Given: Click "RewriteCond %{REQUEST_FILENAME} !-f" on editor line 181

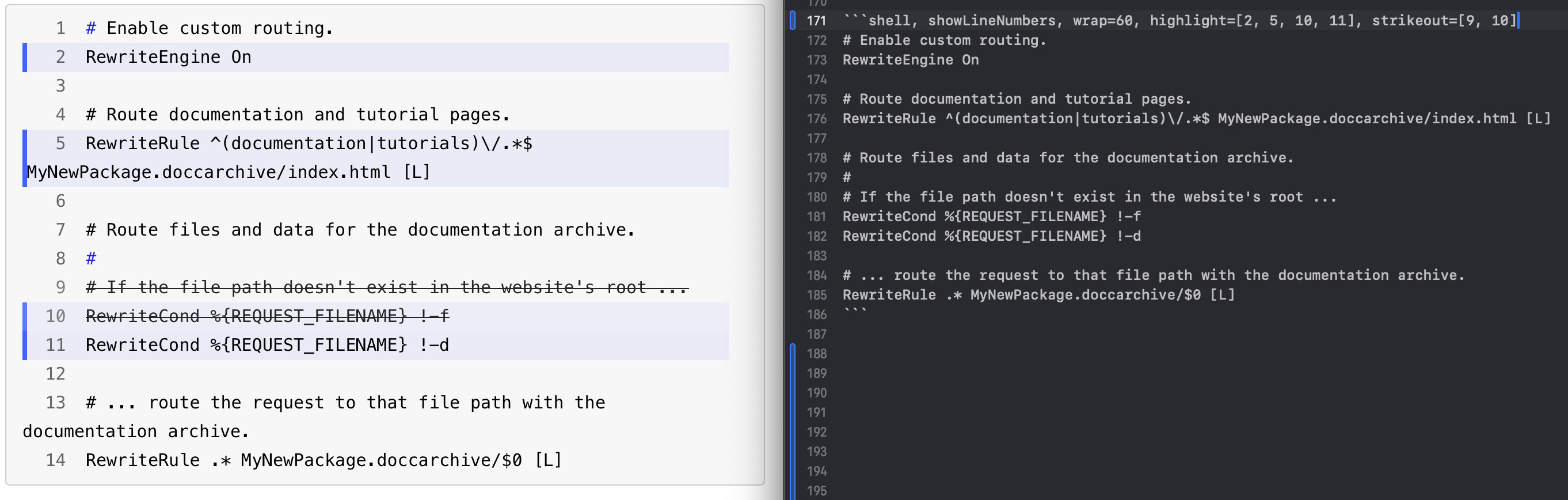Looking at the screenshot, I should pyautogui.click(x=992, y=216).
